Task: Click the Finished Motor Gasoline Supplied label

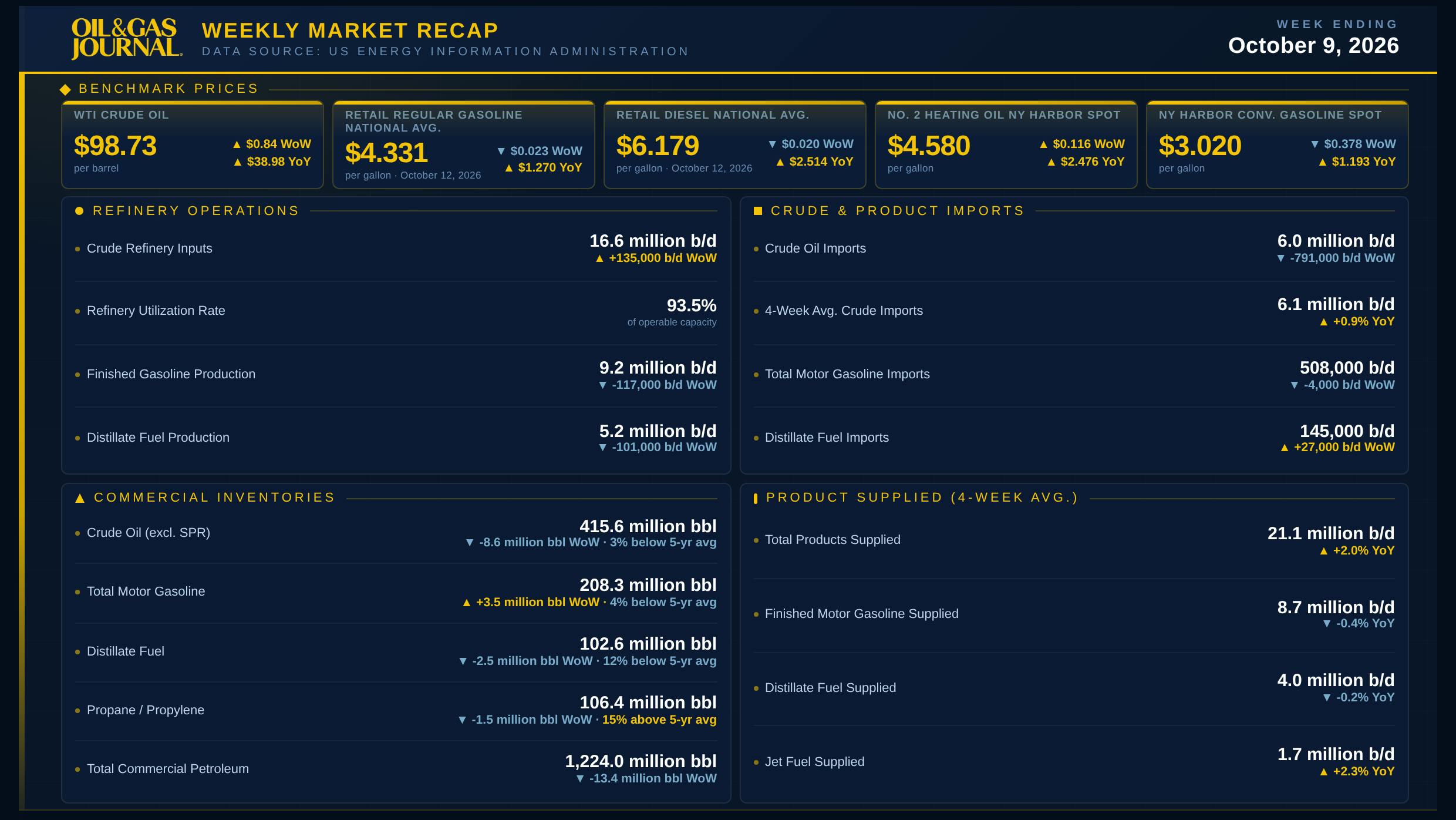Action: (862, 614)
